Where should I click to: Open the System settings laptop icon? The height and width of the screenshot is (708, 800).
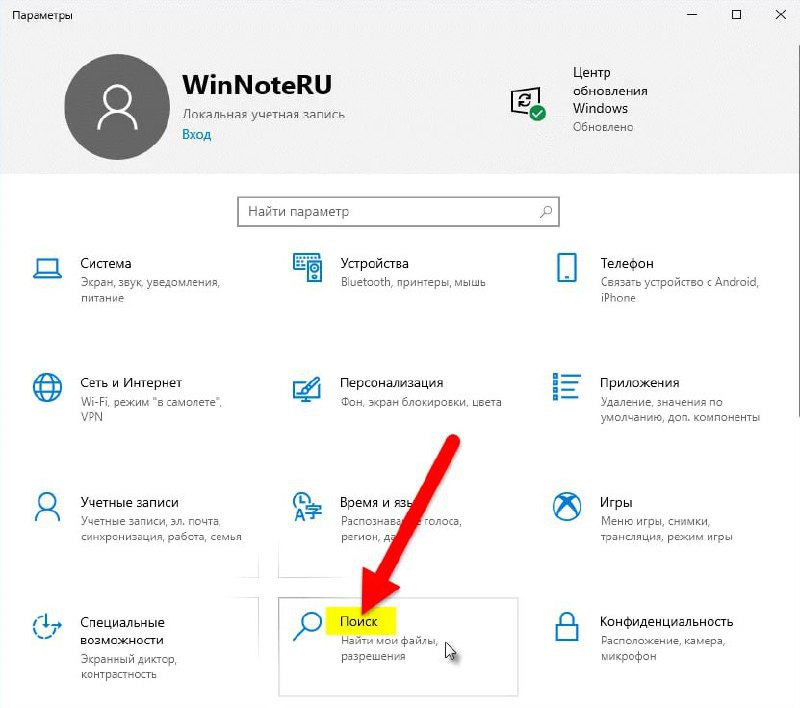[47, 267]
